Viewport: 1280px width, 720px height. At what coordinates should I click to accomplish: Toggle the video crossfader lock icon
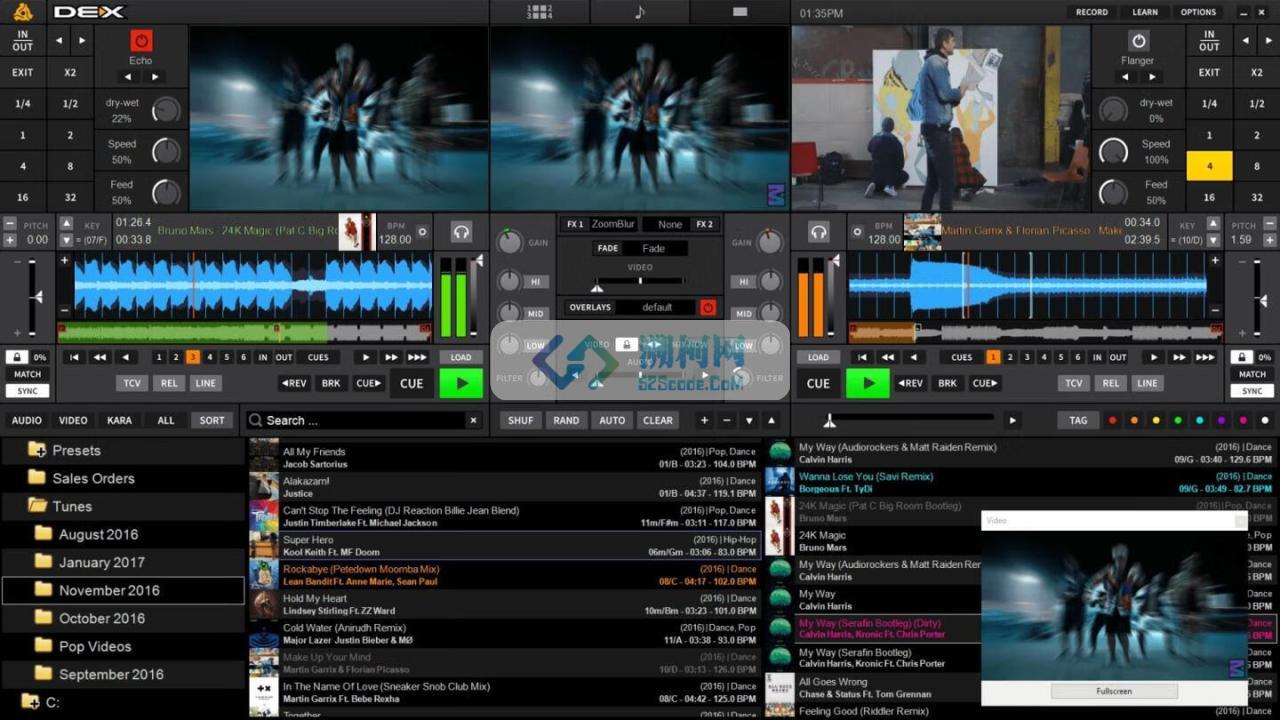(626, 344)
